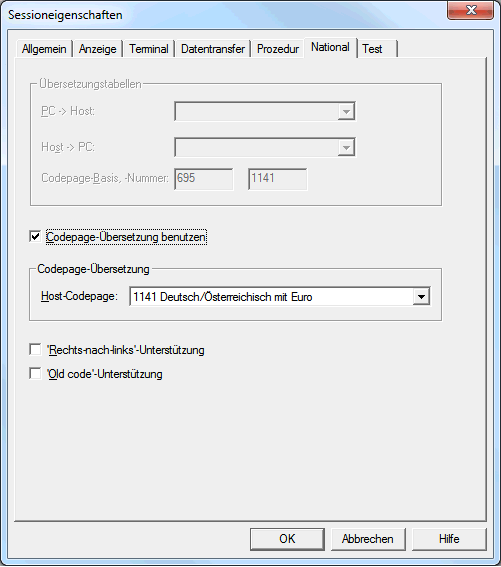
Task: Open the Host-Codepage dropdown list
Action: coord(421,297)
